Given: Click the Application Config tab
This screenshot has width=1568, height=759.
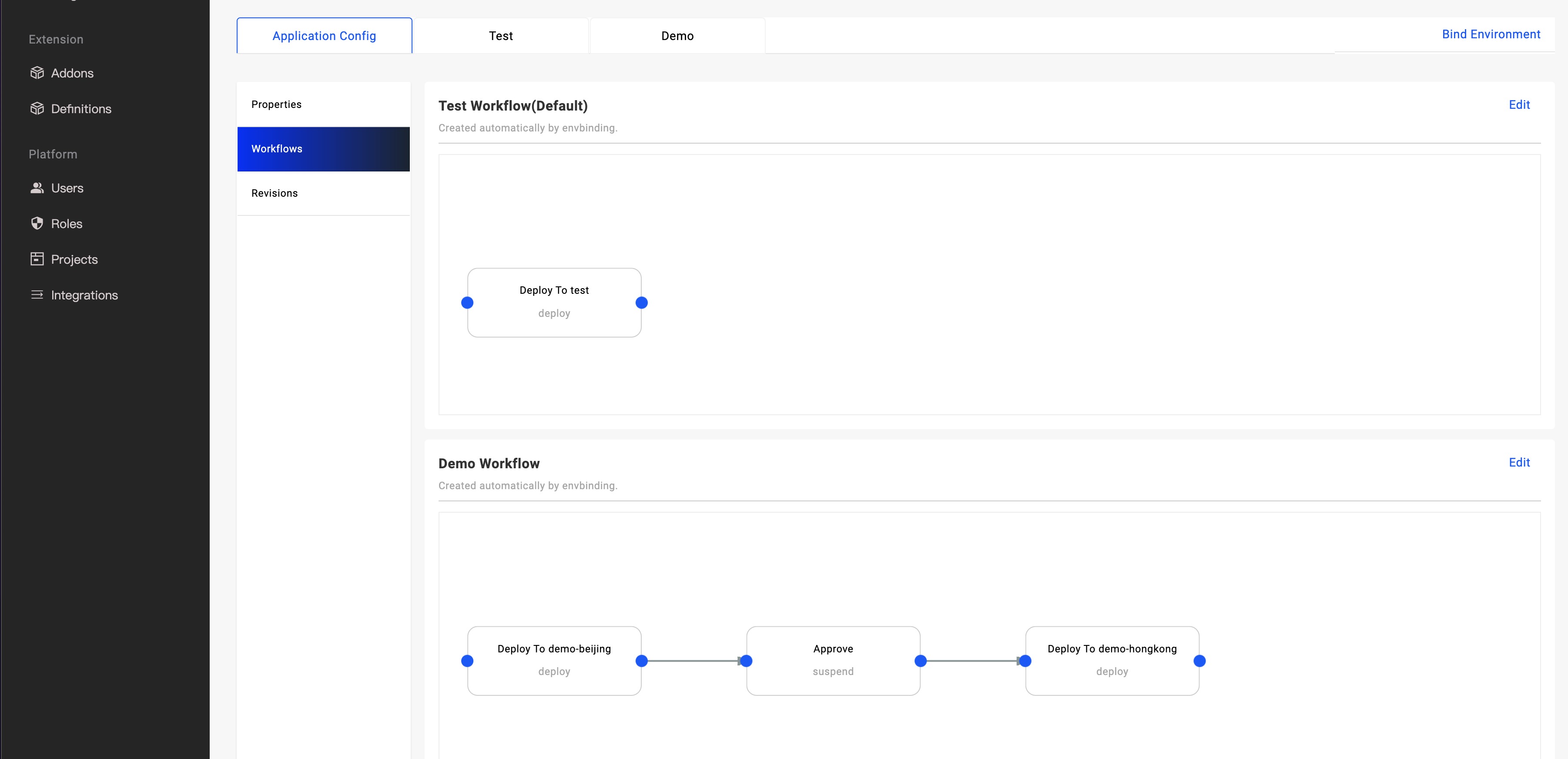Looking at the screenshot, I should 324,35.
